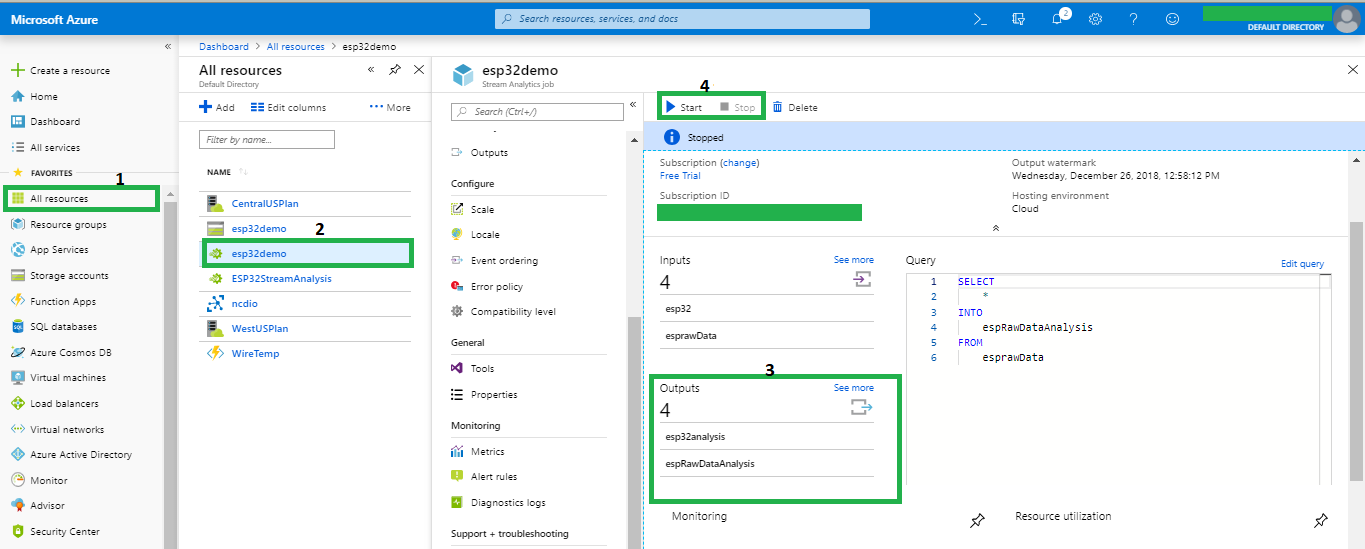Open the WireTemp function app
Screen dimensions: 1365x549
pos(255,354)
